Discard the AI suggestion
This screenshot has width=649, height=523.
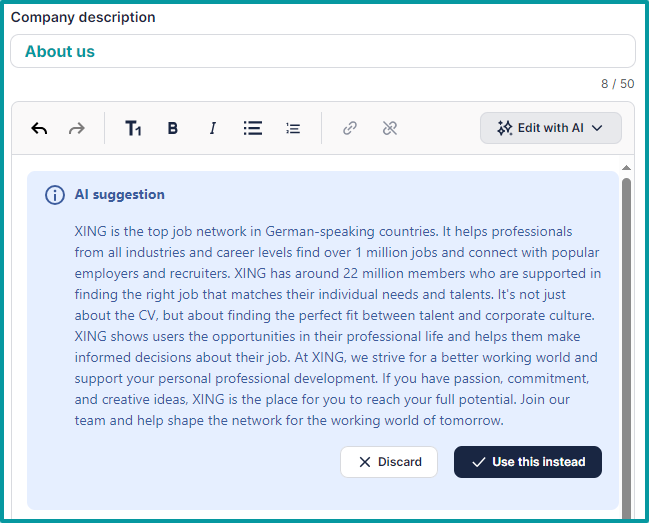388,462
